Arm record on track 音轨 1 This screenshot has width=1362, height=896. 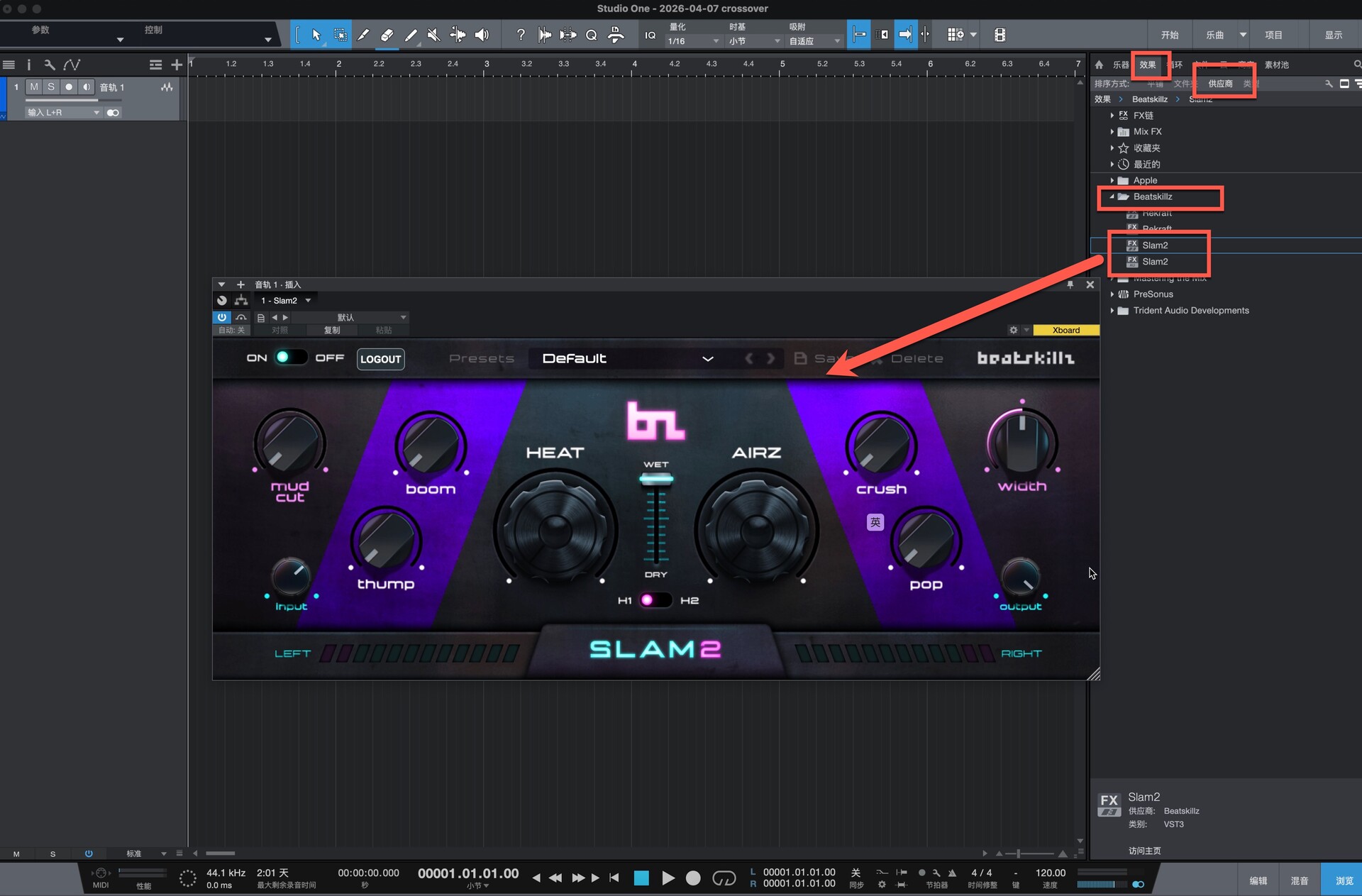coord(69,87)
